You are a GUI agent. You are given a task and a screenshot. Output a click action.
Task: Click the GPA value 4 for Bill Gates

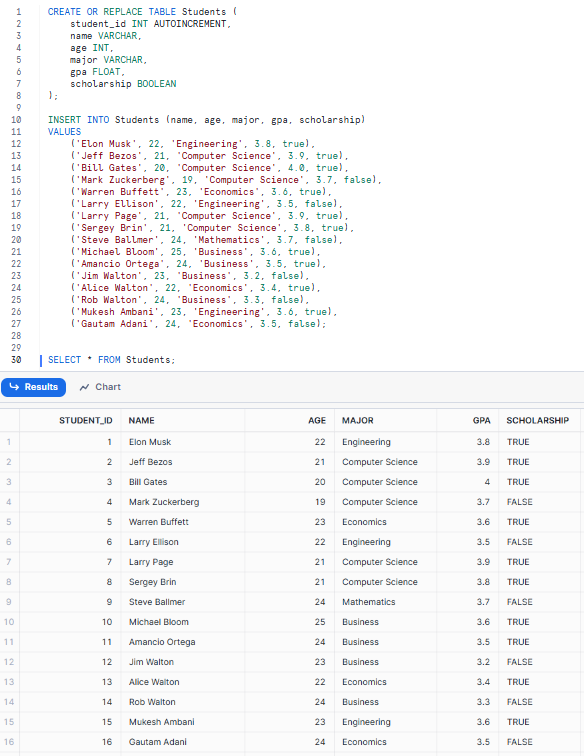[487, 482]
